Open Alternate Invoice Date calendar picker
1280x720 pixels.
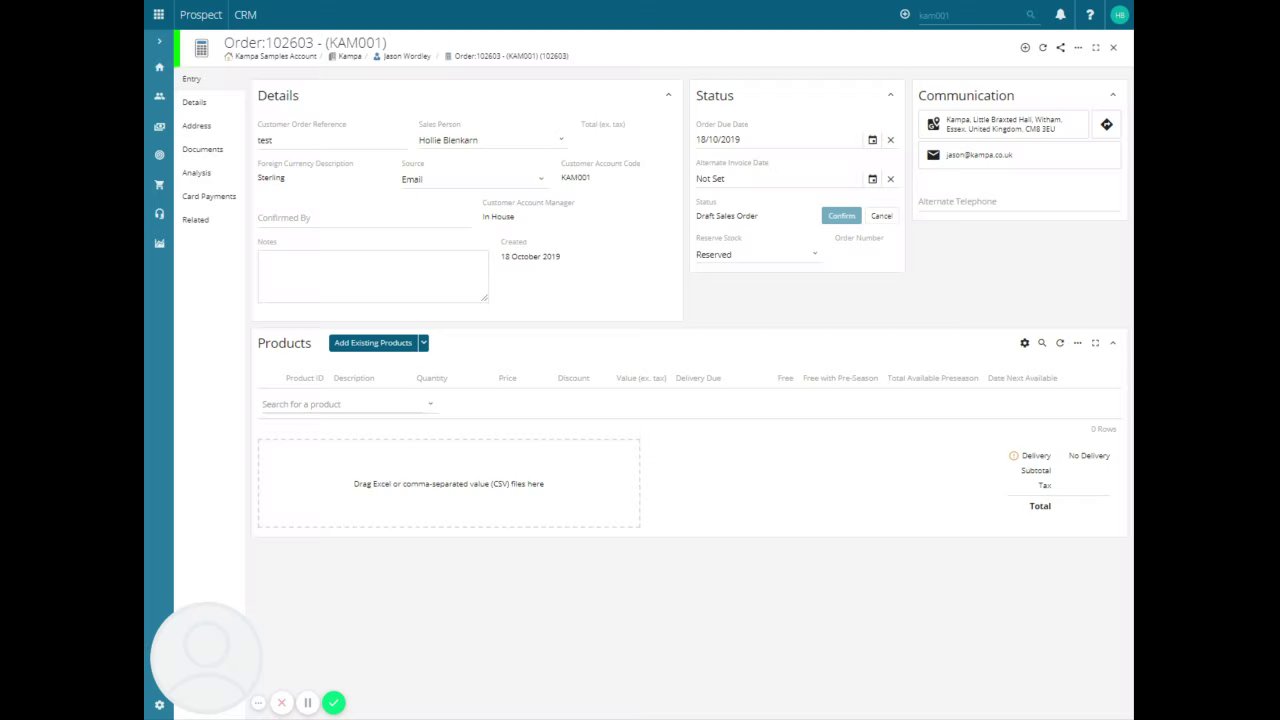click(x=872, y=179)
